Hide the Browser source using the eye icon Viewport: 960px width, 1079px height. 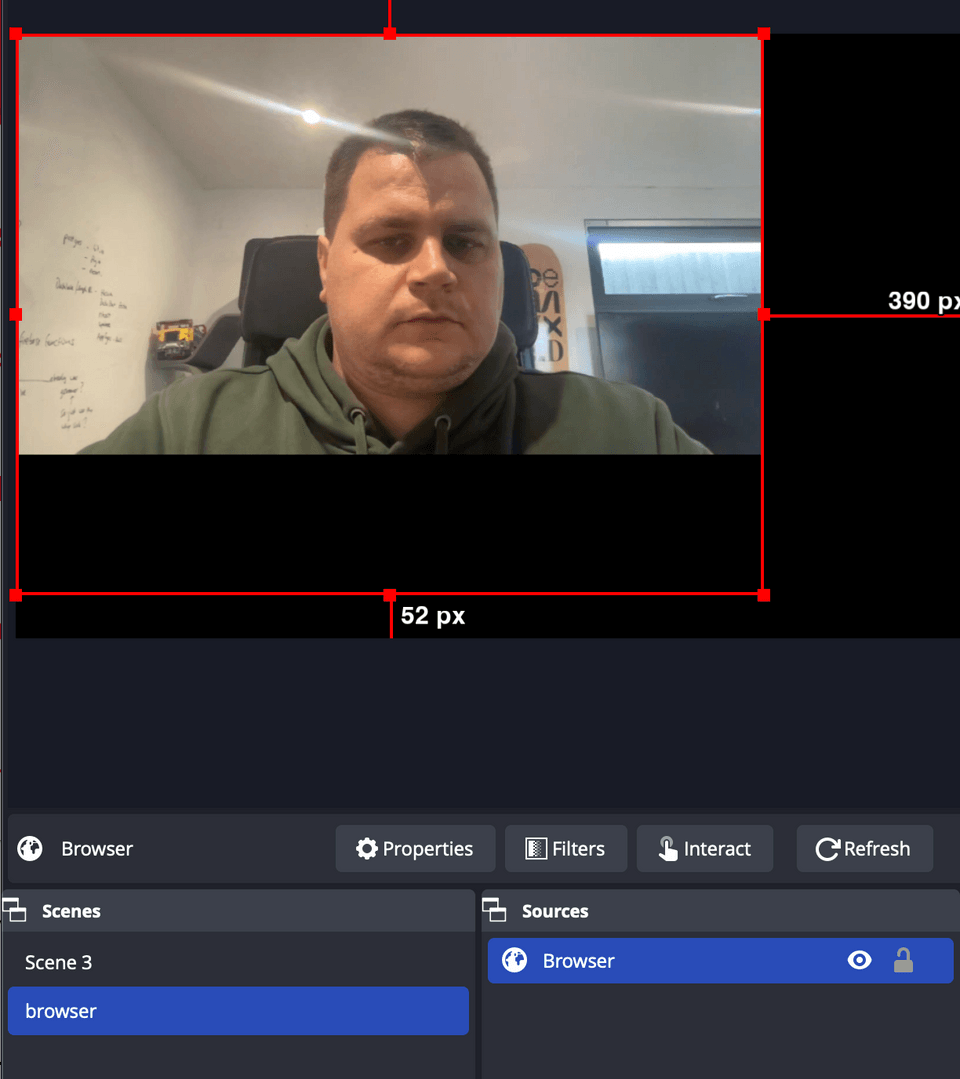pos(859,961)
